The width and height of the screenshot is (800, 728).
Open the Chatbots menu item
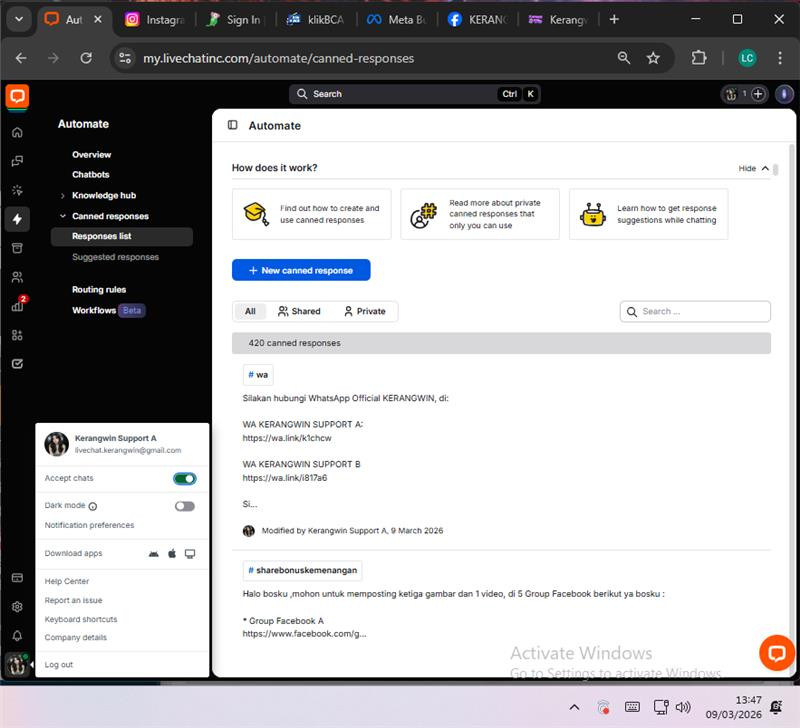(x=91, y=174)
